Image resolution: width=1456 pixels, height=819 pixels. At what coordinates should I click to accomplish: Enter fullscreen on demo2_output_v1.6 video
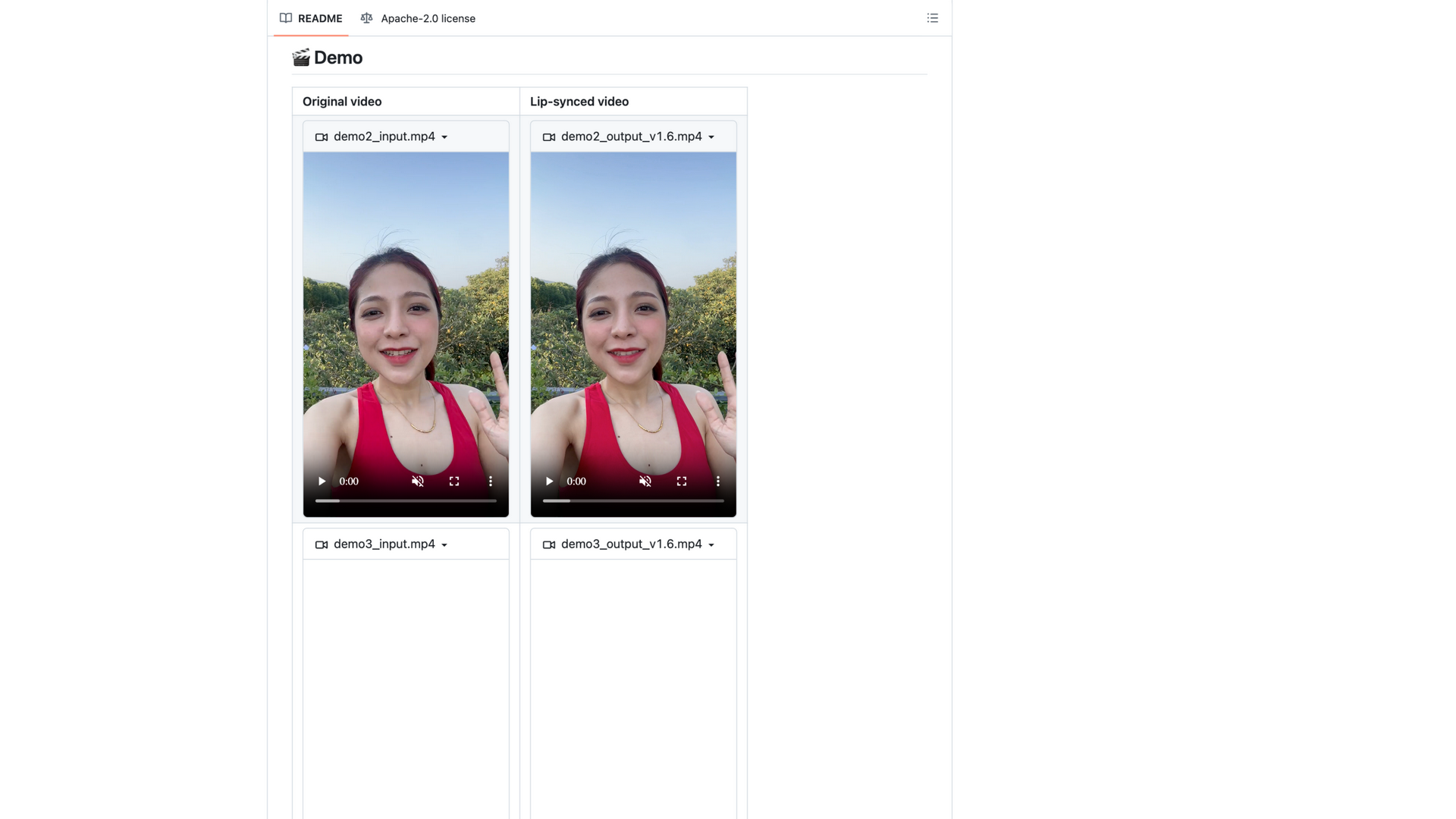tap(682, 482)
